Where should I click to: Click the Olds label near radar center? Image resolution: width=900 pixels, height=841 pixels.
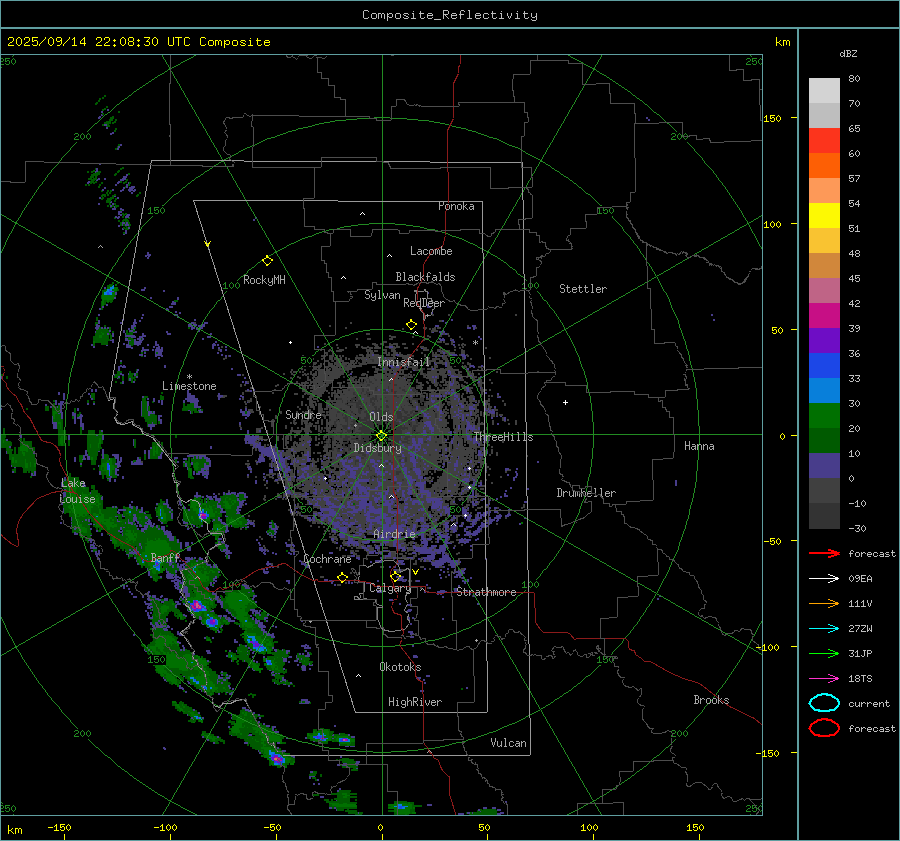381,417
